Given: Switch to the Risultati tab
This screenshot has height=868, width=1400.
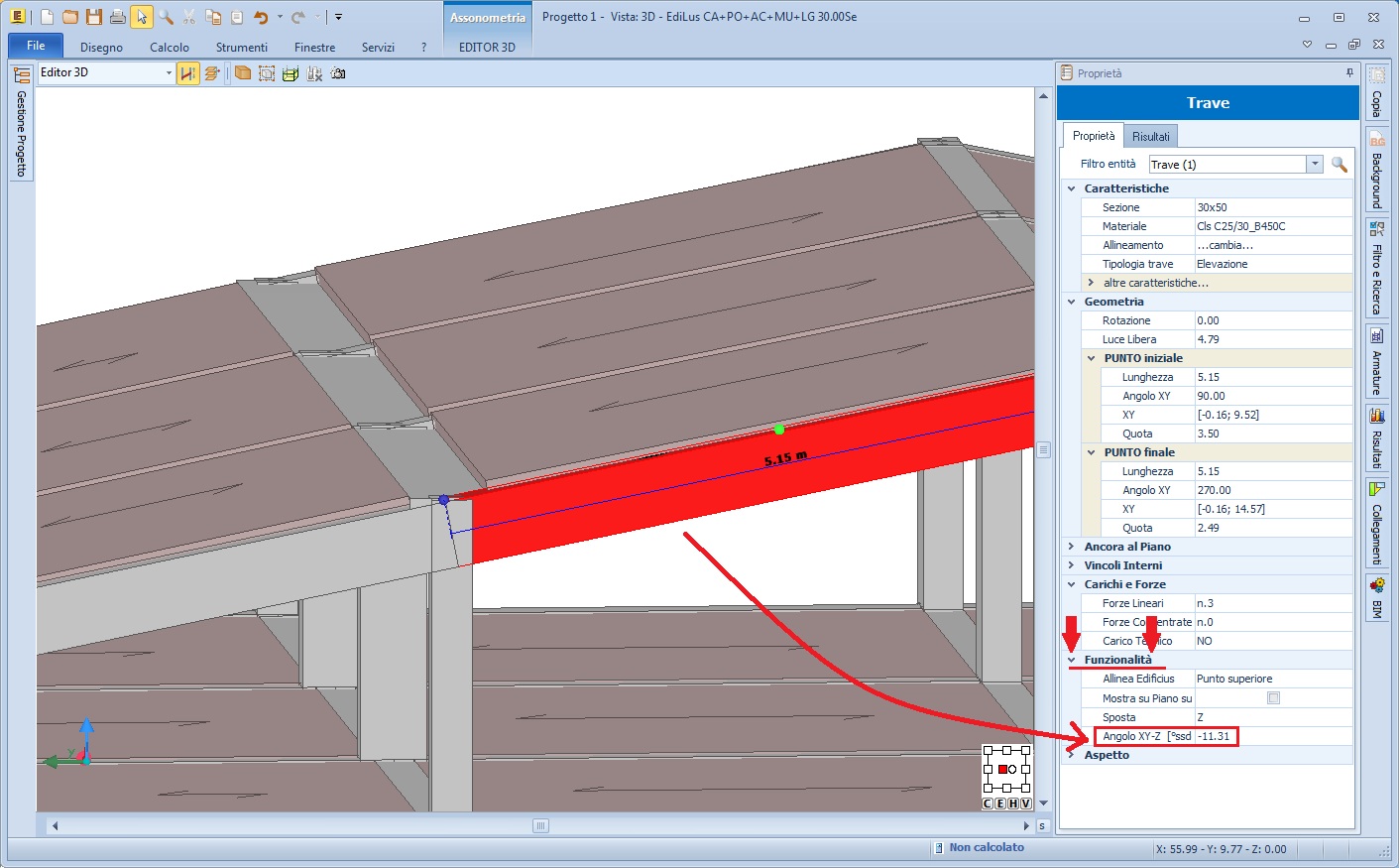Looking at the screenshot, I should coord(1150,137).
